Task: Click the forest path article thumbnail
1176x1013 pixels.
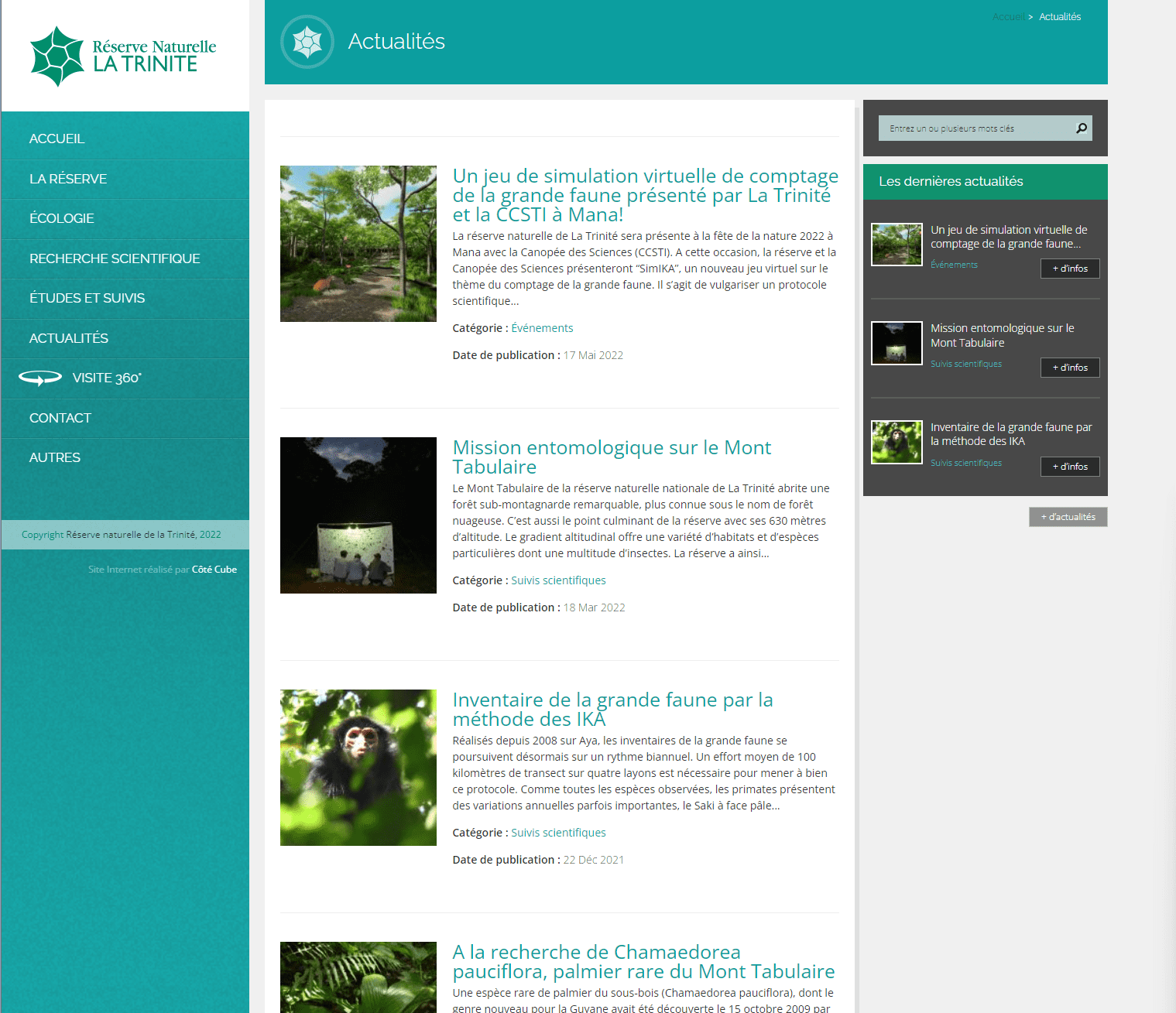Action: coord(358,244)
